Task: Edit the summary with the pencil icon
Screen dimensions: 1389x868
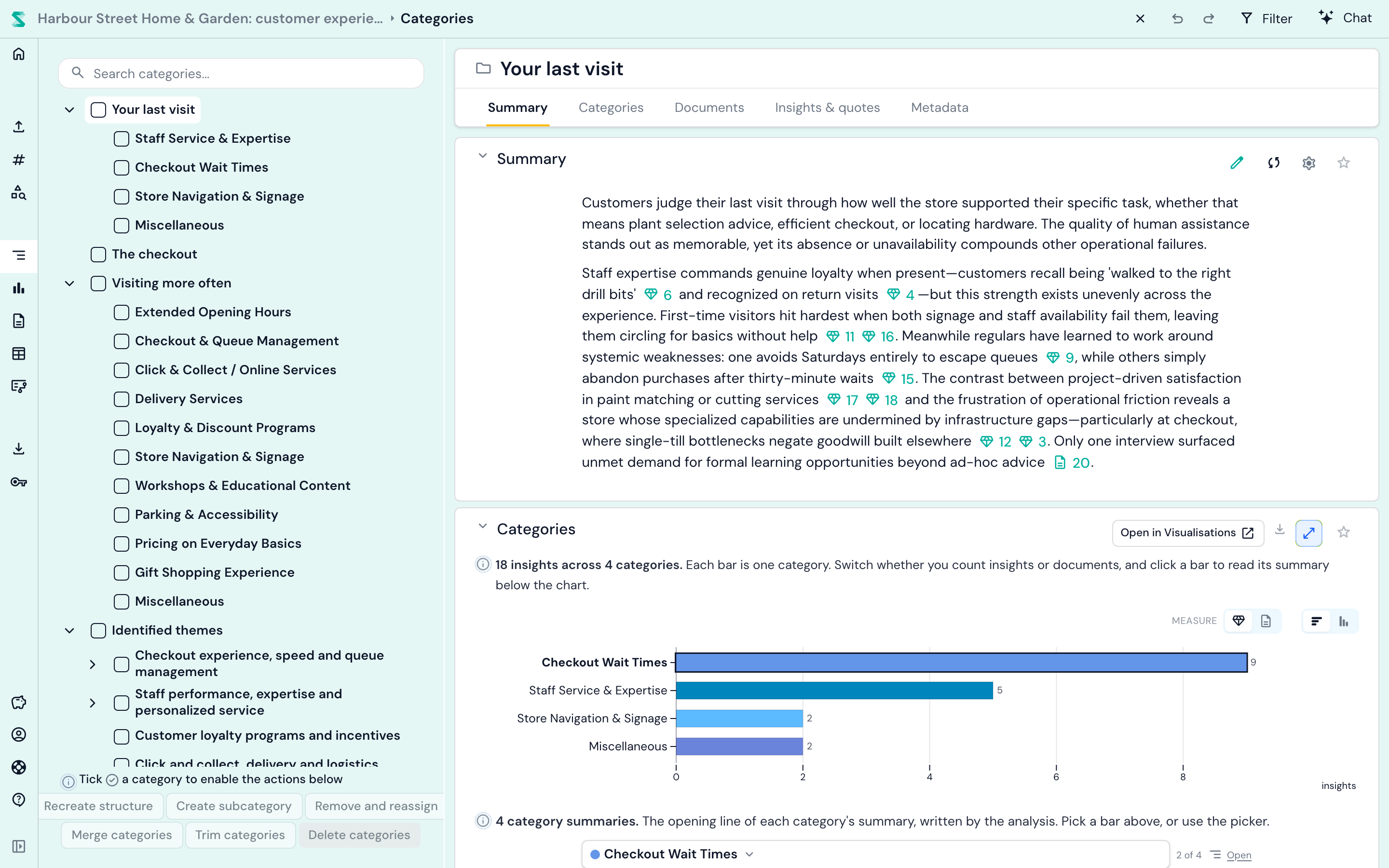Action: pyautogui.click(x=1237, y=163)
